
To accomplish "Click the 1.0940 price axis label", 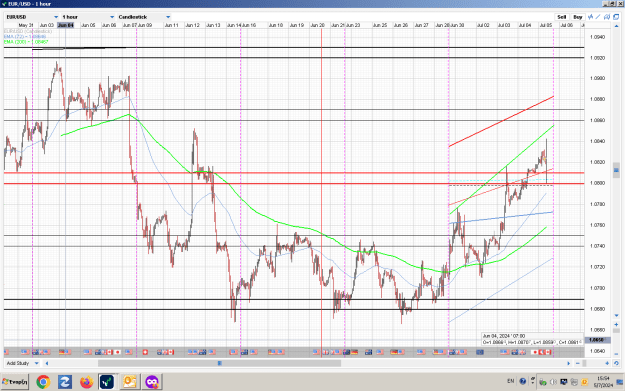I will pos(597,37).
